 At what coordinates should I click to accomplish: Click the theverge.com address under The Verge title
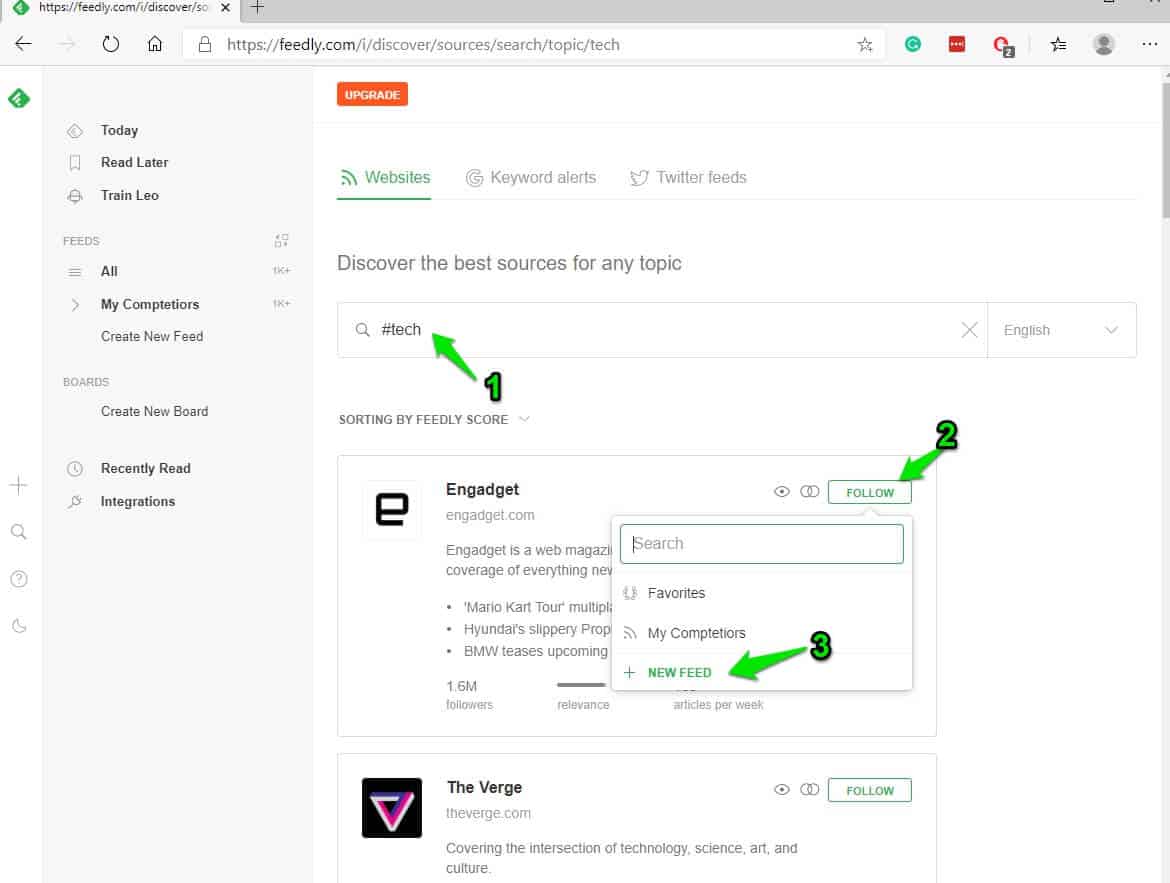[x=488, y=813]
